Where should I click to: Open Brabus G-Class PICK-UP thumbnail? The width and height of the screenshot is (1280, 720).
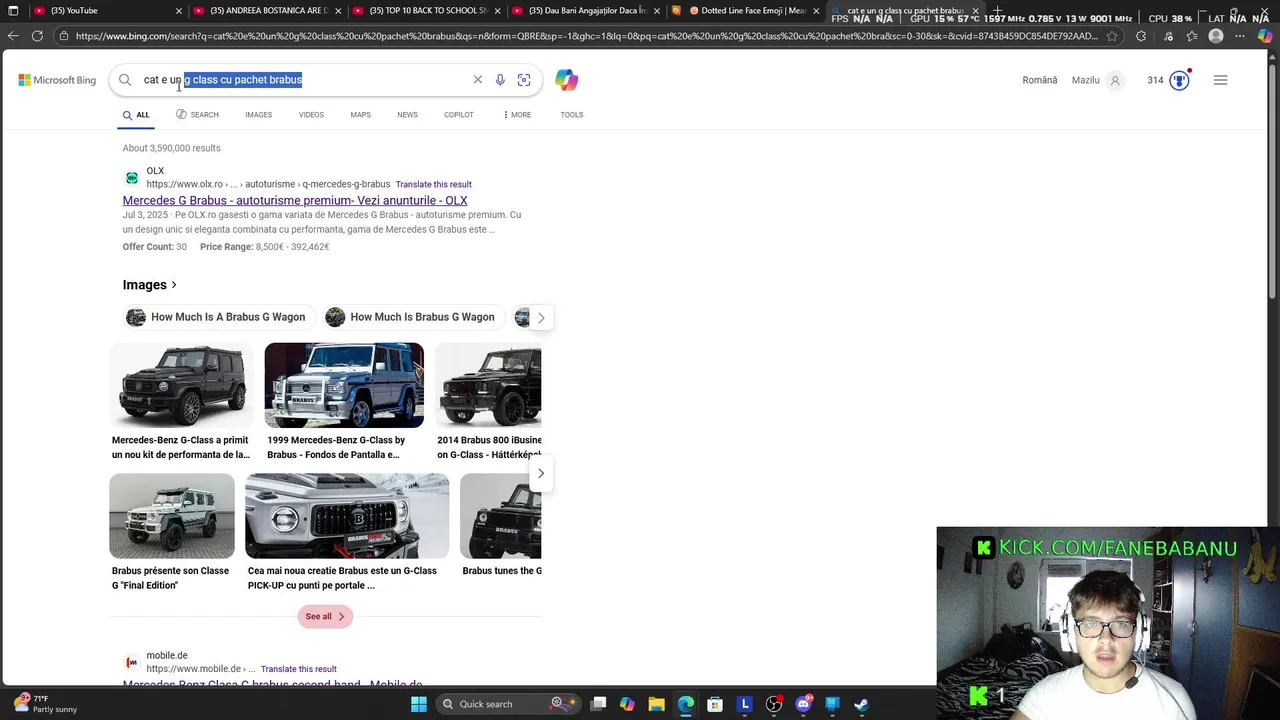[x=347, y=516]
